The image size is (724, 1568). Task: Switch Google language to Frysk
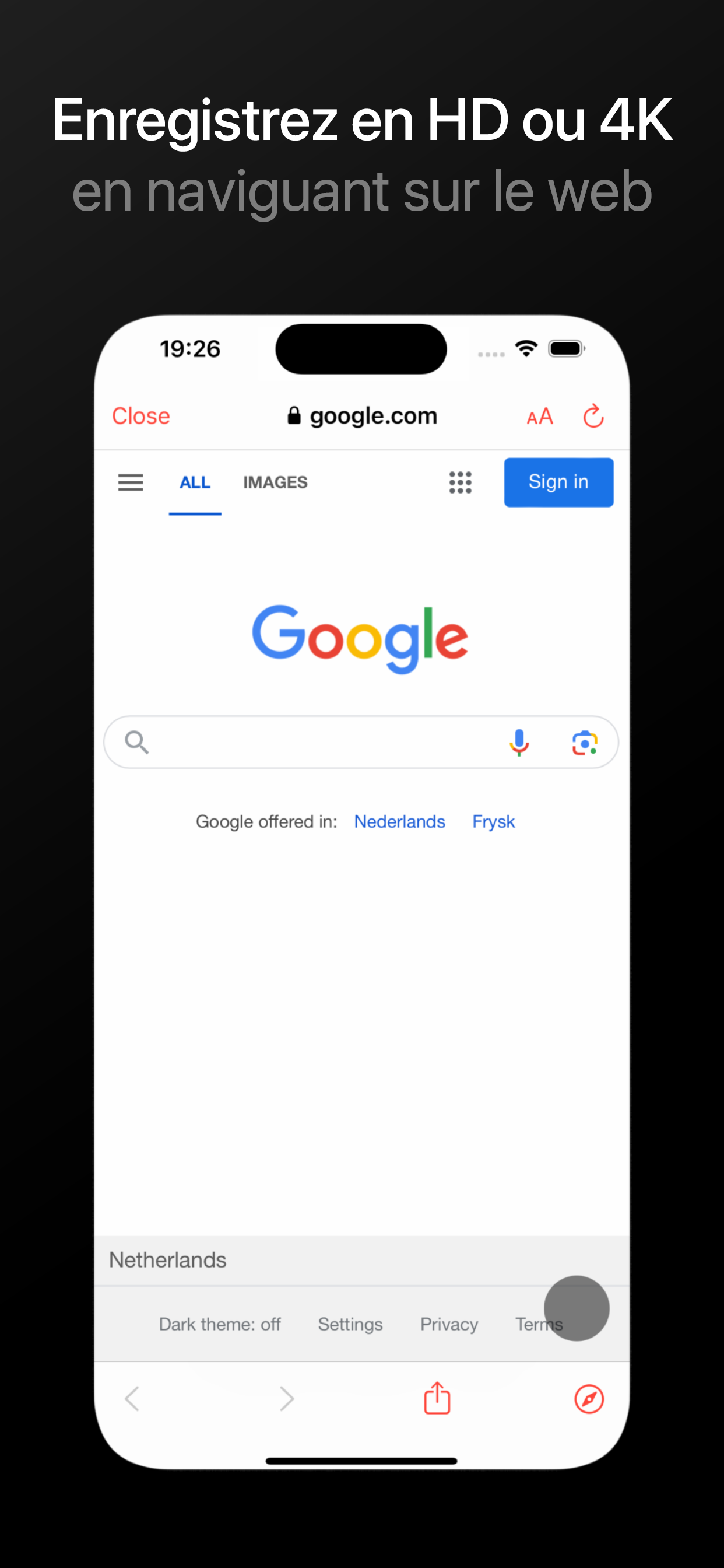click(x=493, y=822)
